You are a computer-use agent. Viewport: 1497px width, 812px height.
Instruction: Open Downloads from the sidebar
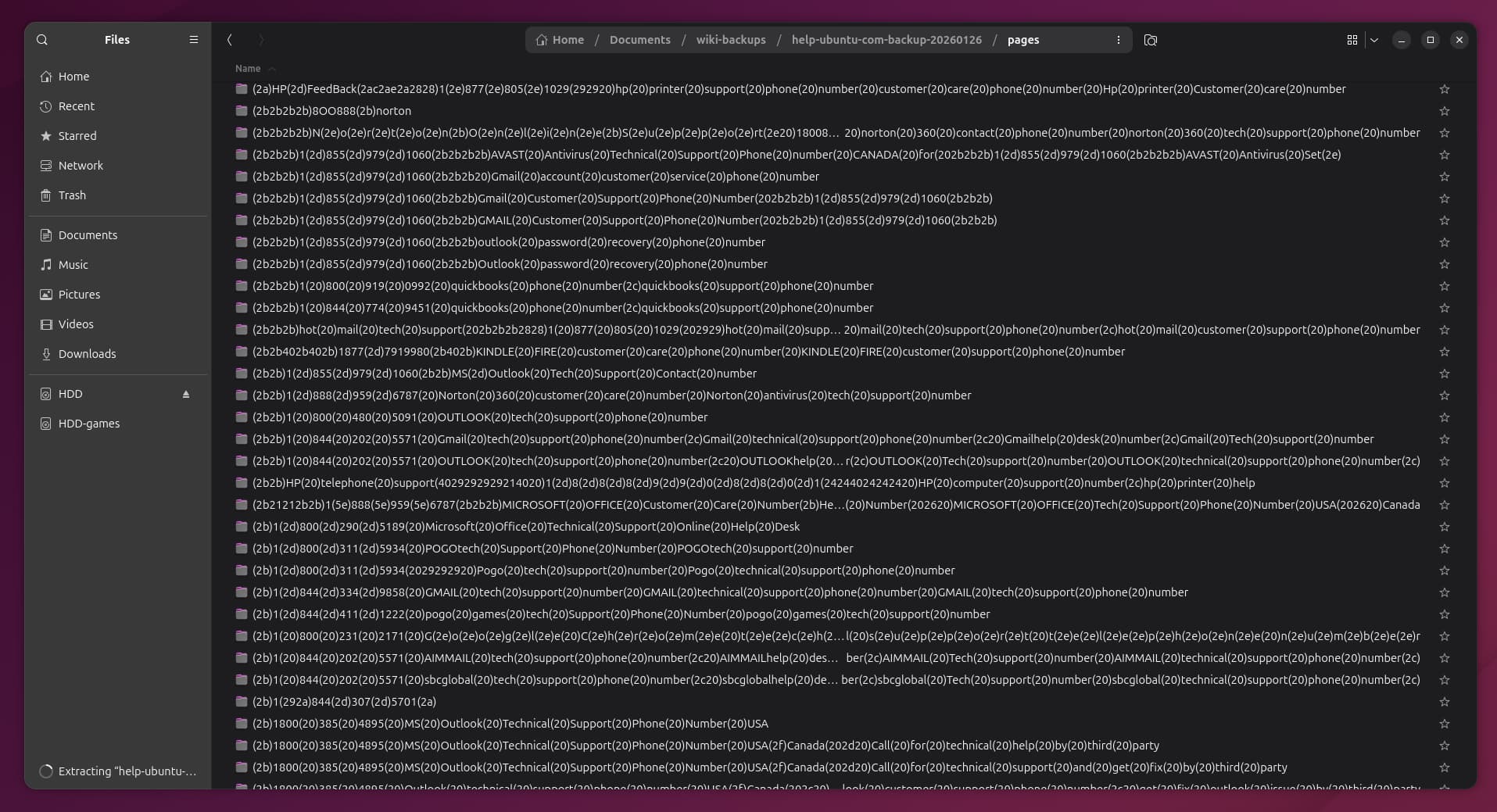(x=87, y=354)
